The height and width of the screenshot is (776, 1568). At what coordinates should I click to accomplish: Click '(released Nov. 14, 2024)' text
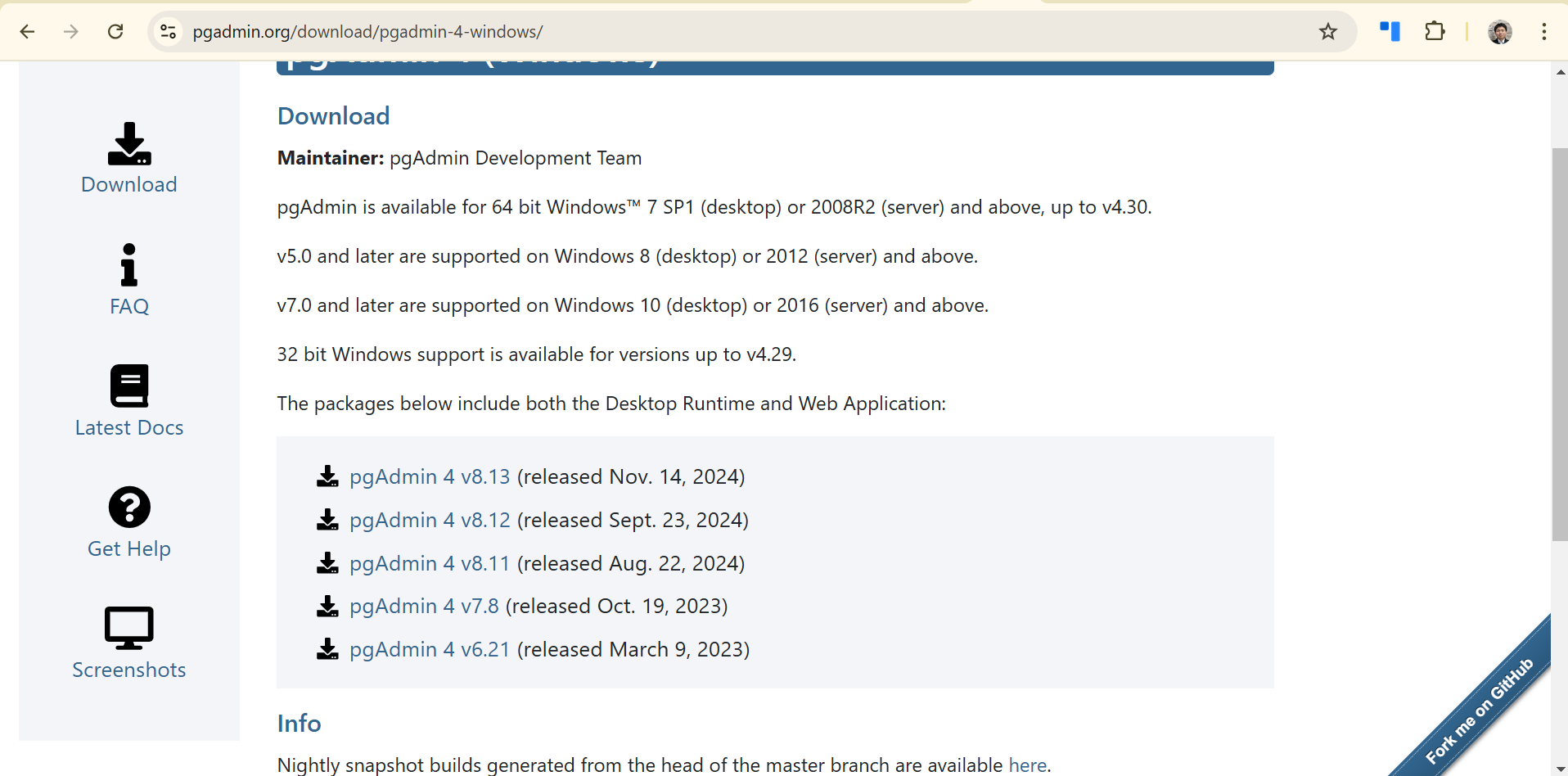pyautogui.click(x=631, y=476)
